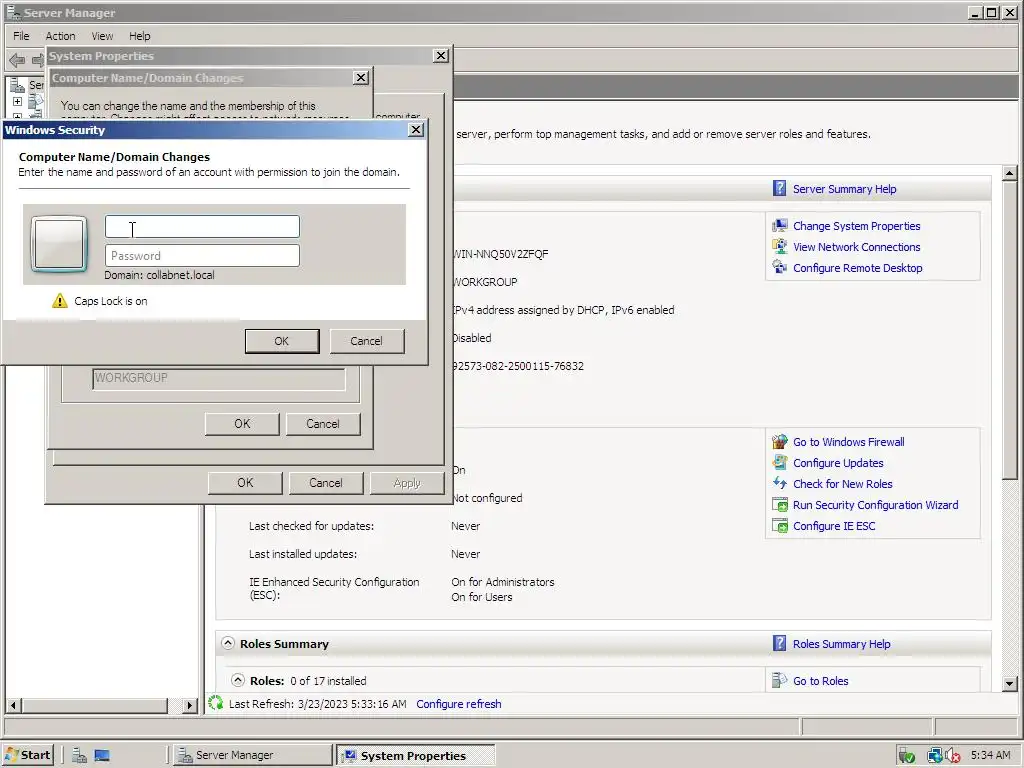Click Cancel in Computer Name/Domain Changes dialog

323,424
